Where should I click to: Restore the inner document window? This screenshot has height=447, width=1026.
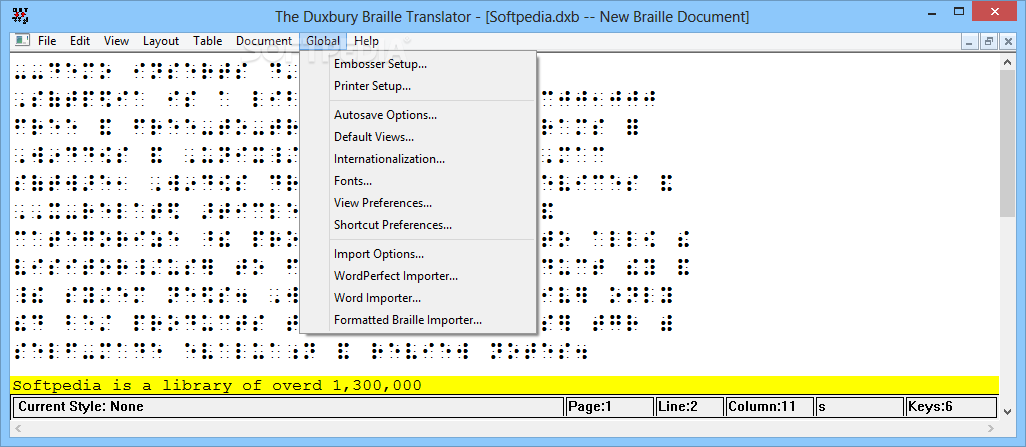coord(988,41)
